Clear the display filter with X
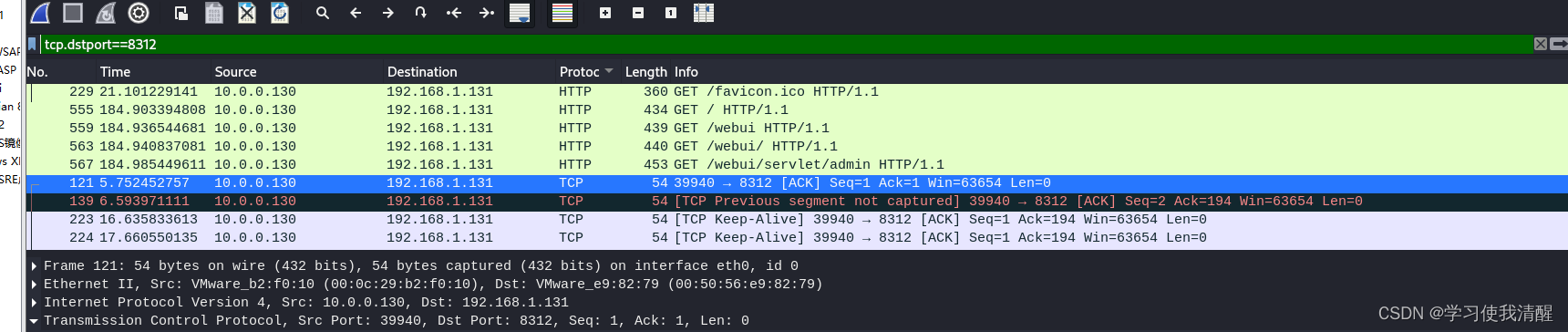This screenshot has width=1568, height=332. pos(1541,44)
